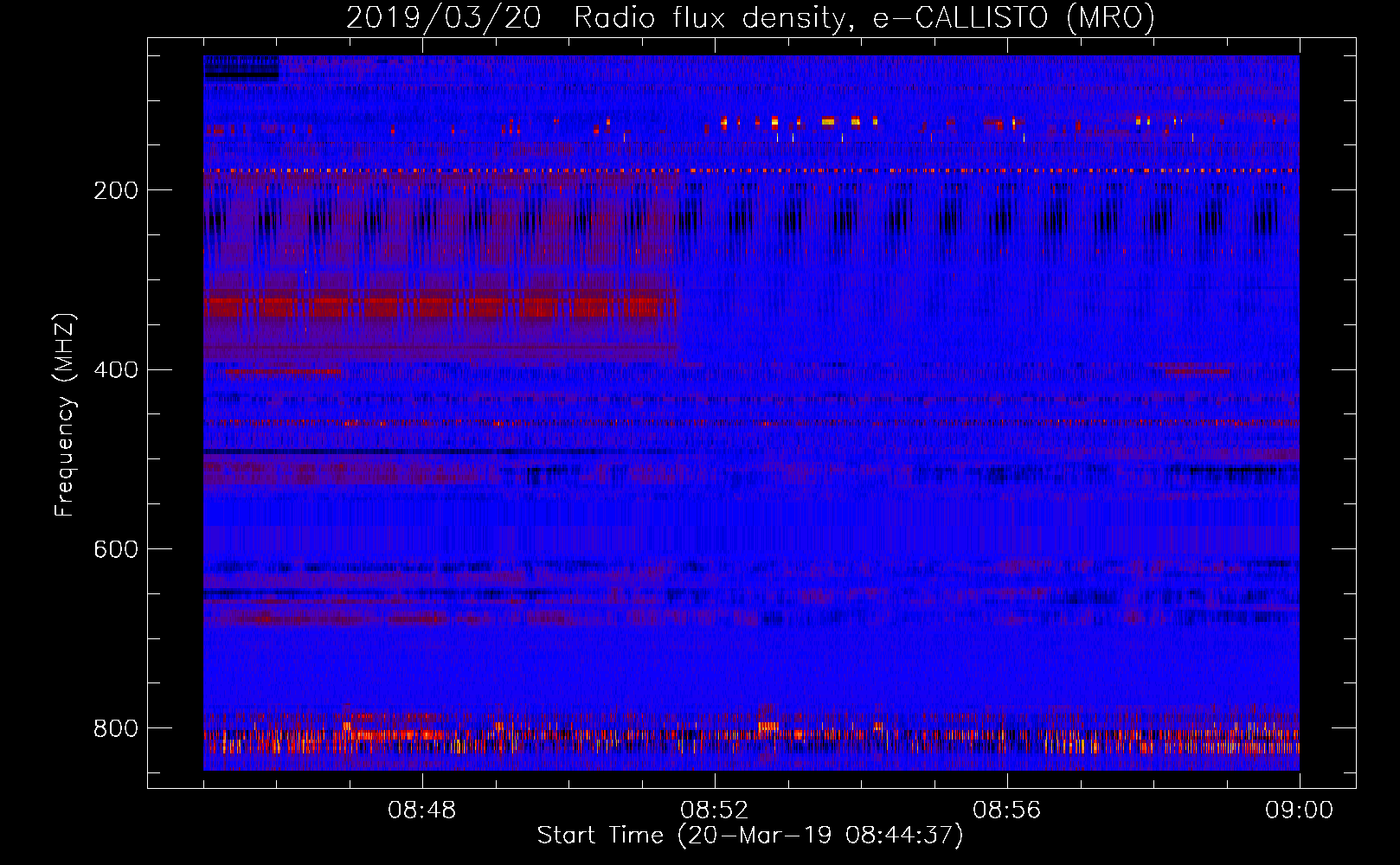1400x865 pixels.
Task: Click the 09:00 time tick label
Action: (1300, 811)
